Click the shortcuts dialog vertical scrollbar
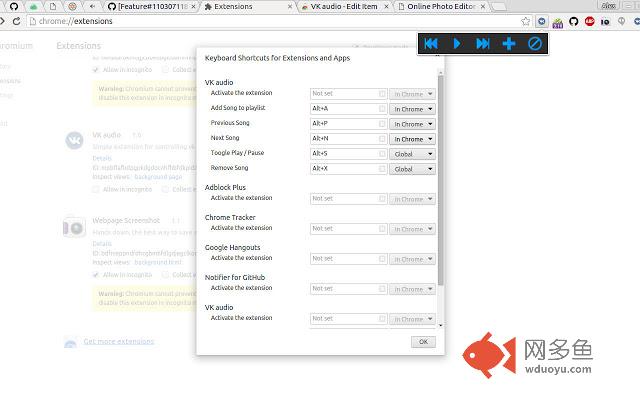Screen dimensions: 640x400 tap(440, 180)
